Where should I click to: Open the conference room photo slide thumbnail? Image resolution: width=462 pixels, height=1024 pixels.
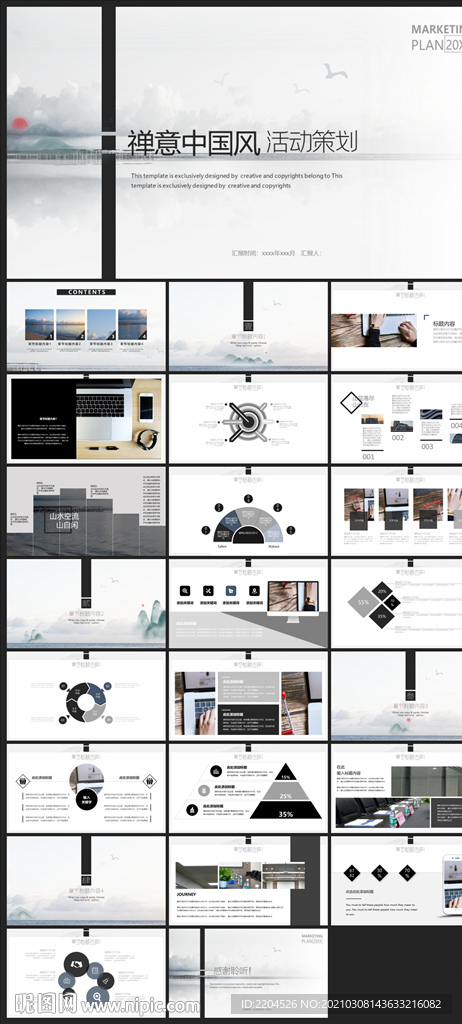click(x=396, y=788)
